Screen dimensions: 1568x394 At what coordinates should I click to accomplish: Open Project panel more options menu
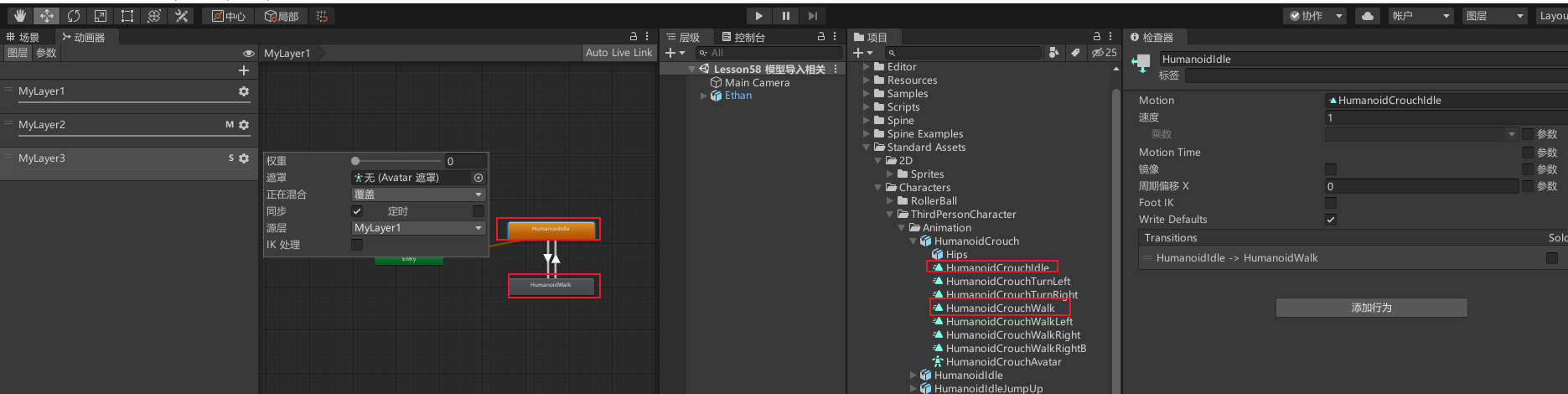point(1110,37)
